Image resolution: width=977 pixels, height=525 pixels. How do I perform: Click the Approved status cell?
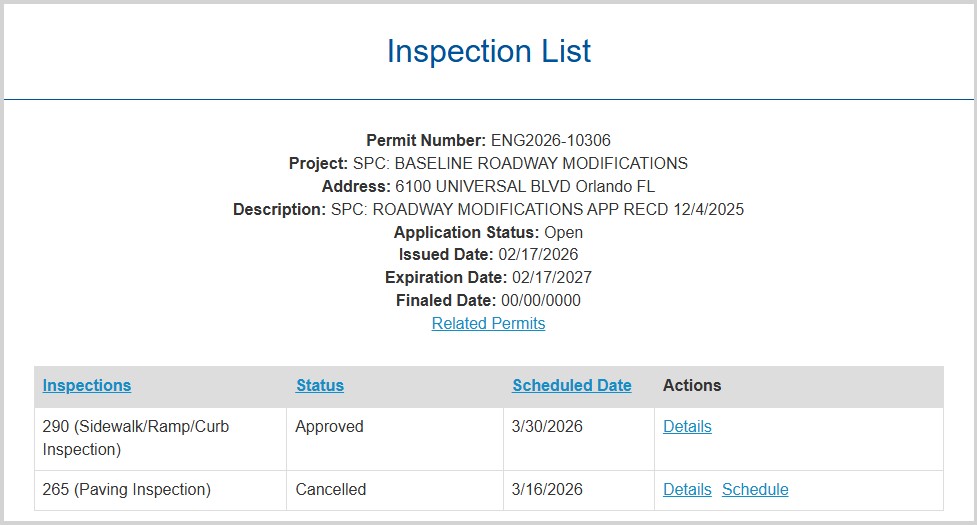[330, 426]
